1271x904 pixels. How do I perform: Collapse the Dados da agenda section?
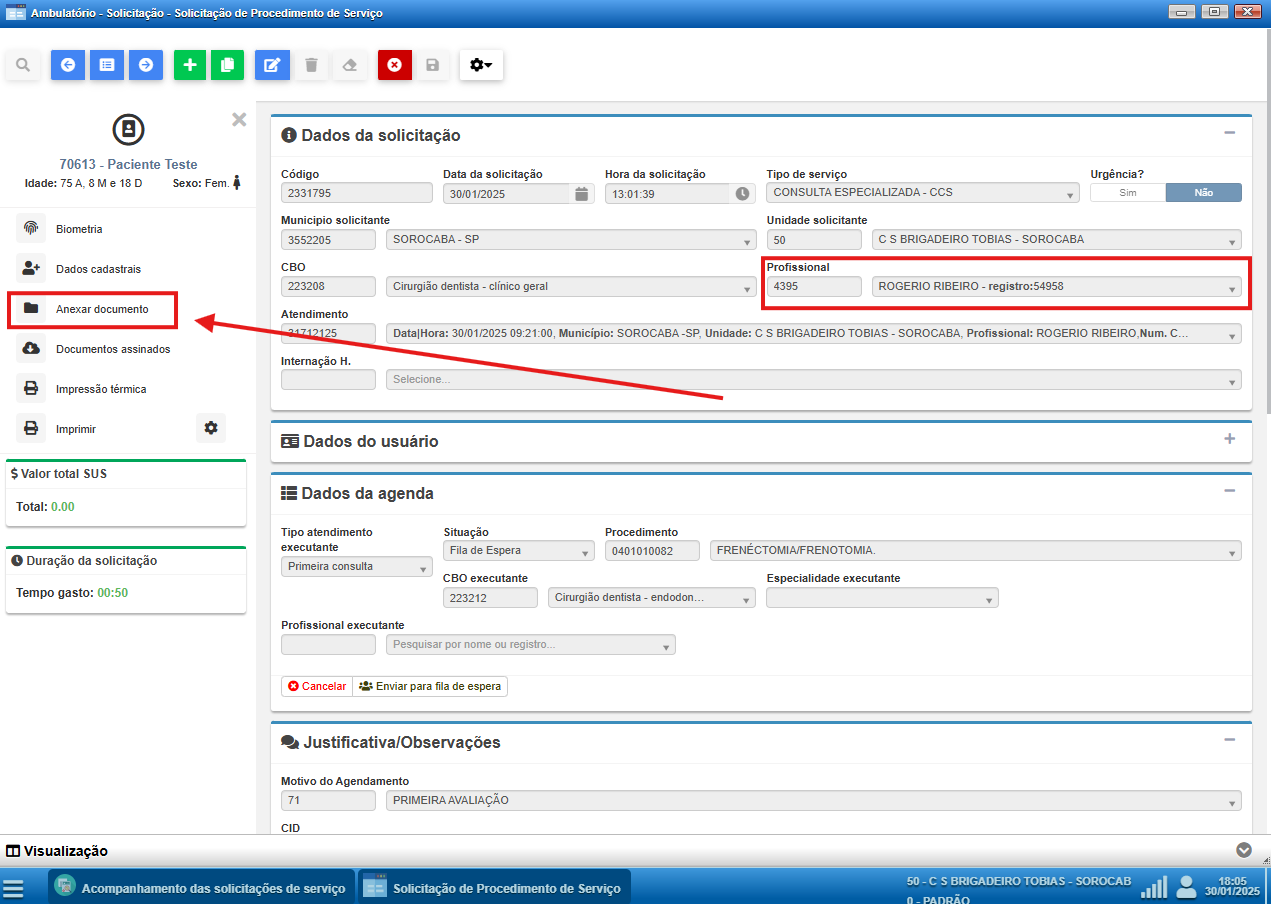pyautogui.click(x=1229, y=491)
